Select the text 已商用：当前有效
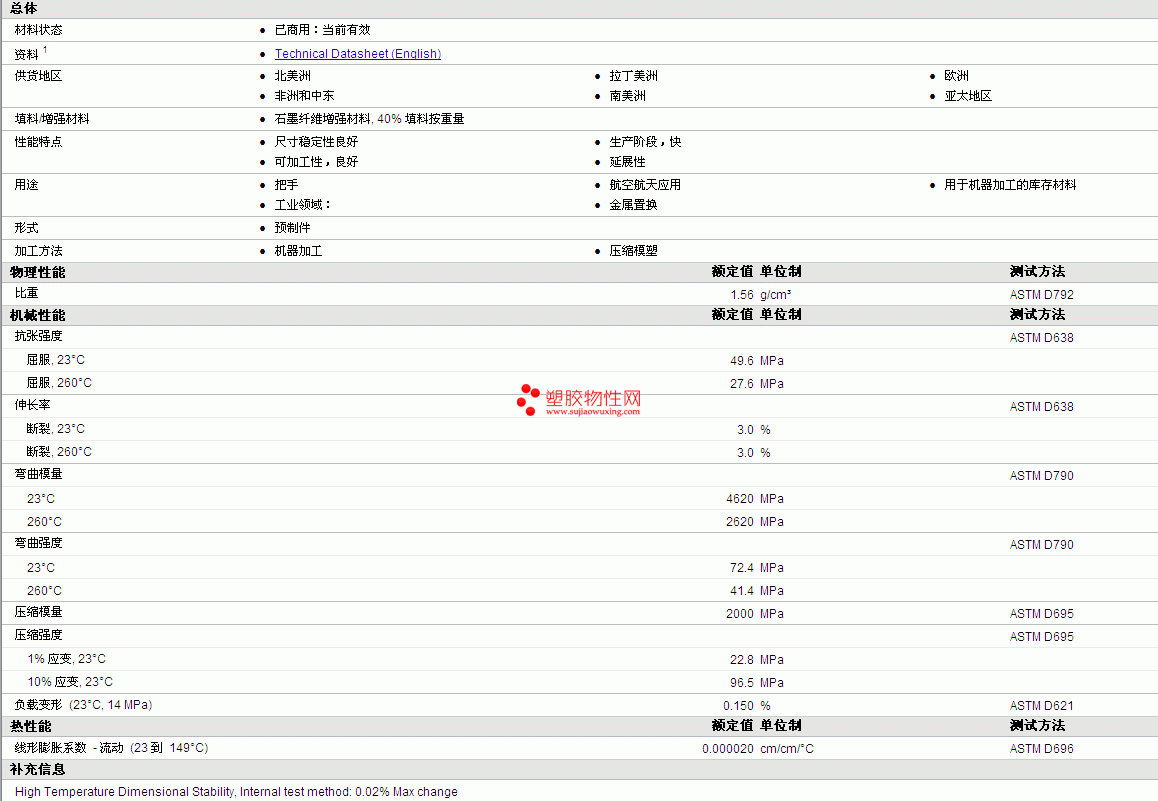 tap(323, 30)
